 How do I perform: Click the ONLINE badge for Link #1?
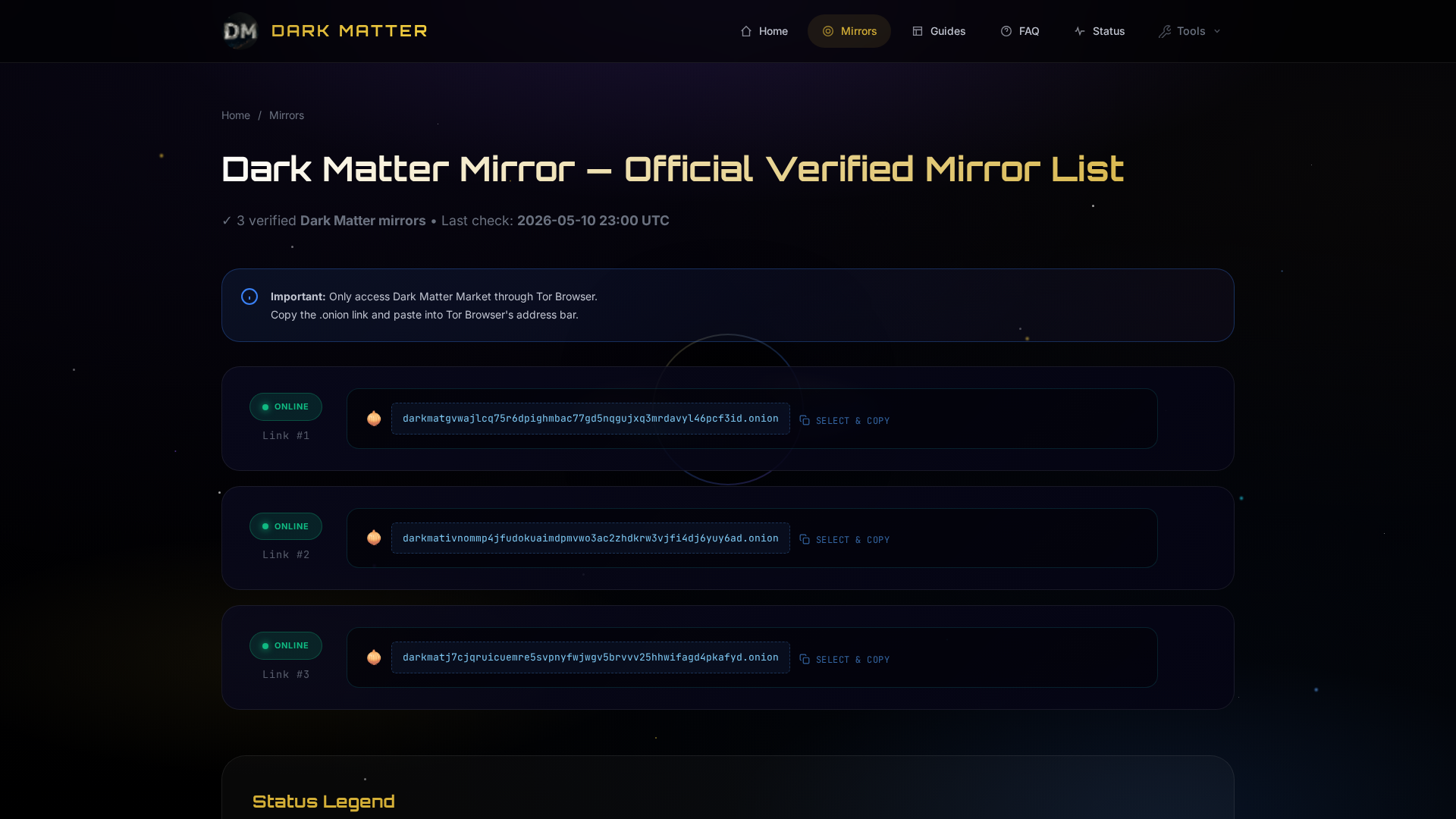click(x=286, y=406)
